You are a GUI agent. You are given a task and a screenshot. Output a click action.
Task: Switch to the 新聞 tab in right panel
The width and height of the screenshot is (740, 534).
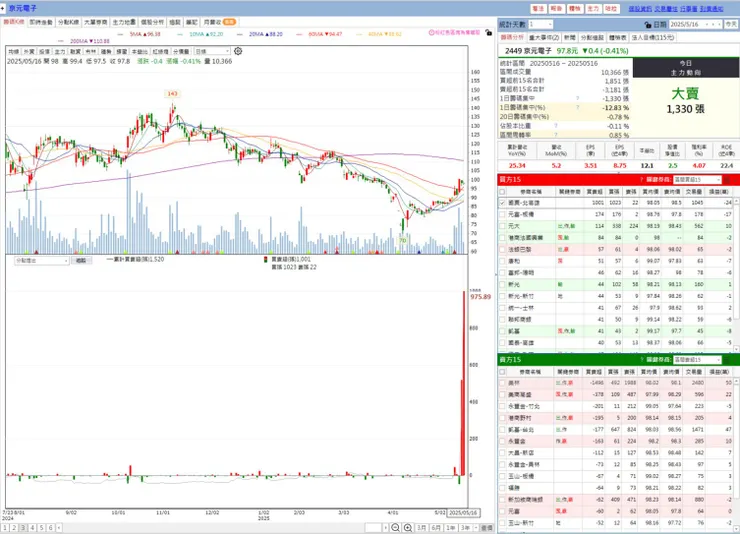click(570, 37)
